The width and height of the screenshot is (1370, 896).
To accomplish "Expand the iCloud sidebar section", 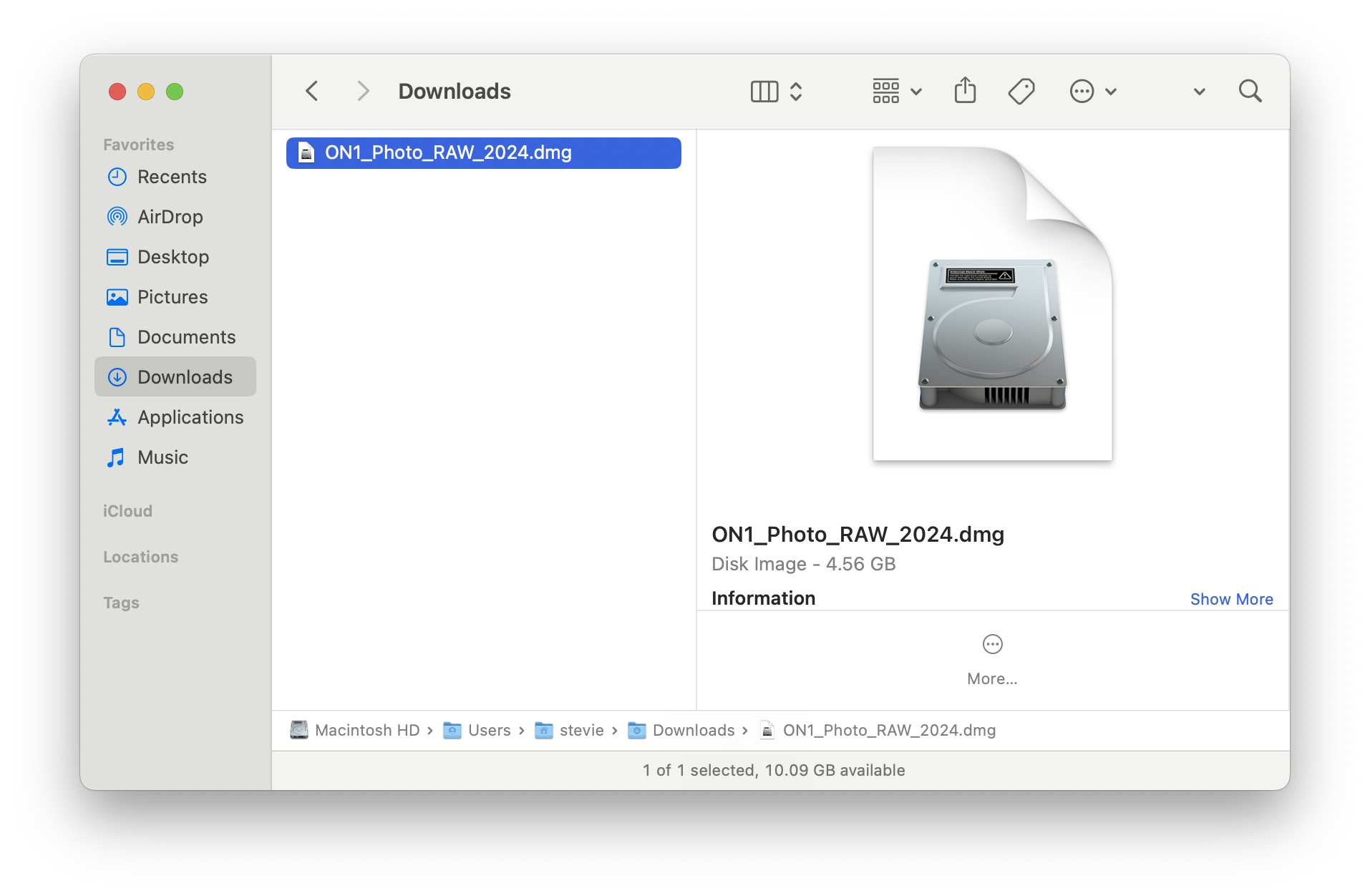I will (127, 511).
